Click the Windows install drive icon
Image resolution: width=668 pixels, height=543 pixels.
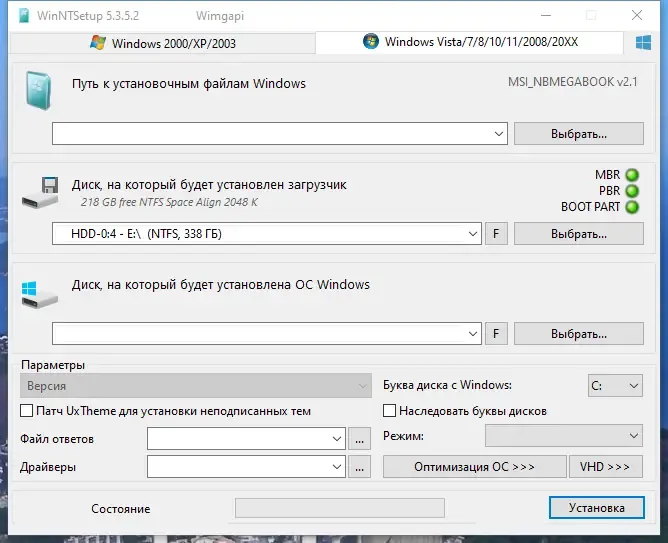coord(40,294)
